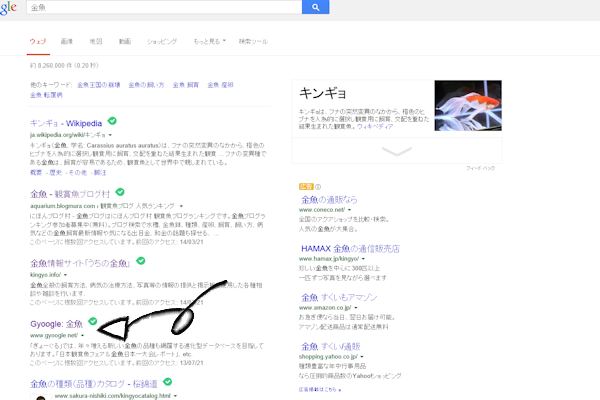Switch to the 画像 tab
Viewport: 600px width, 400px height.
coord(67,41)
